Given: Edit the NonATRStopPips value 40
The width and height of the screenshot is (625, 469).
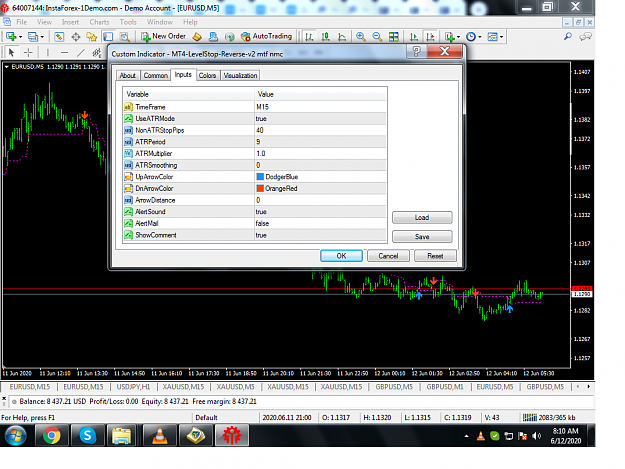Looking at the screenshot, I should pyautogui.click(x=320, y=130).
